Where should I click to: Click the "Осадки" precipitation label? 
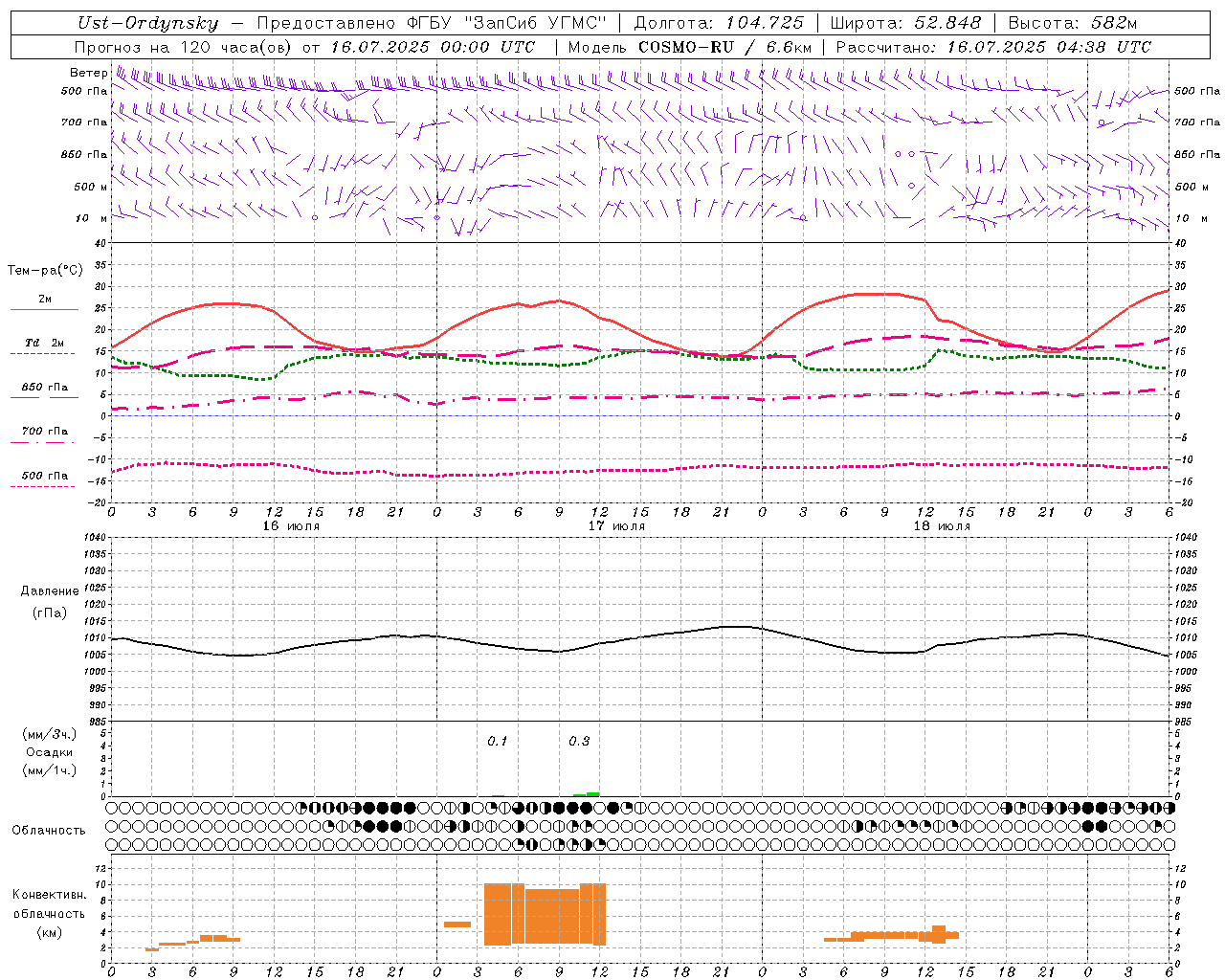click(50, 752)
